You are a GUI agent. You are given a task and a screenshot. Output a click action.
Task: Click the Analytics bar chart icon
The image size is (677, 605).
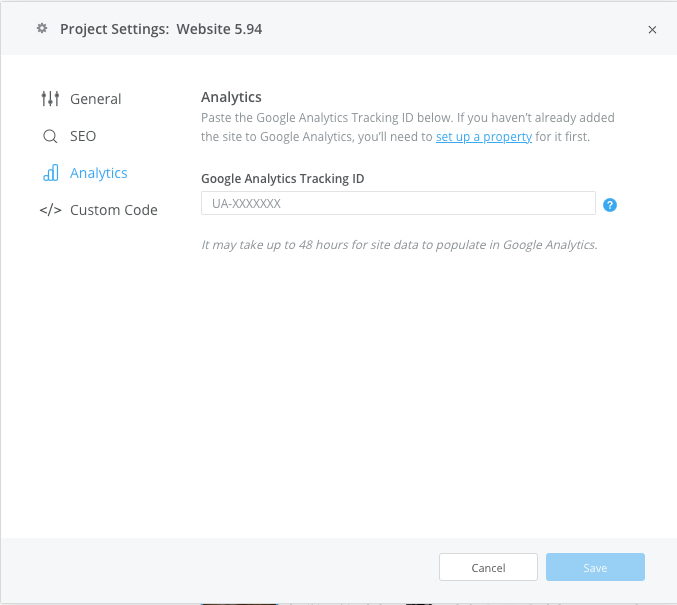[x=50, y=173]
